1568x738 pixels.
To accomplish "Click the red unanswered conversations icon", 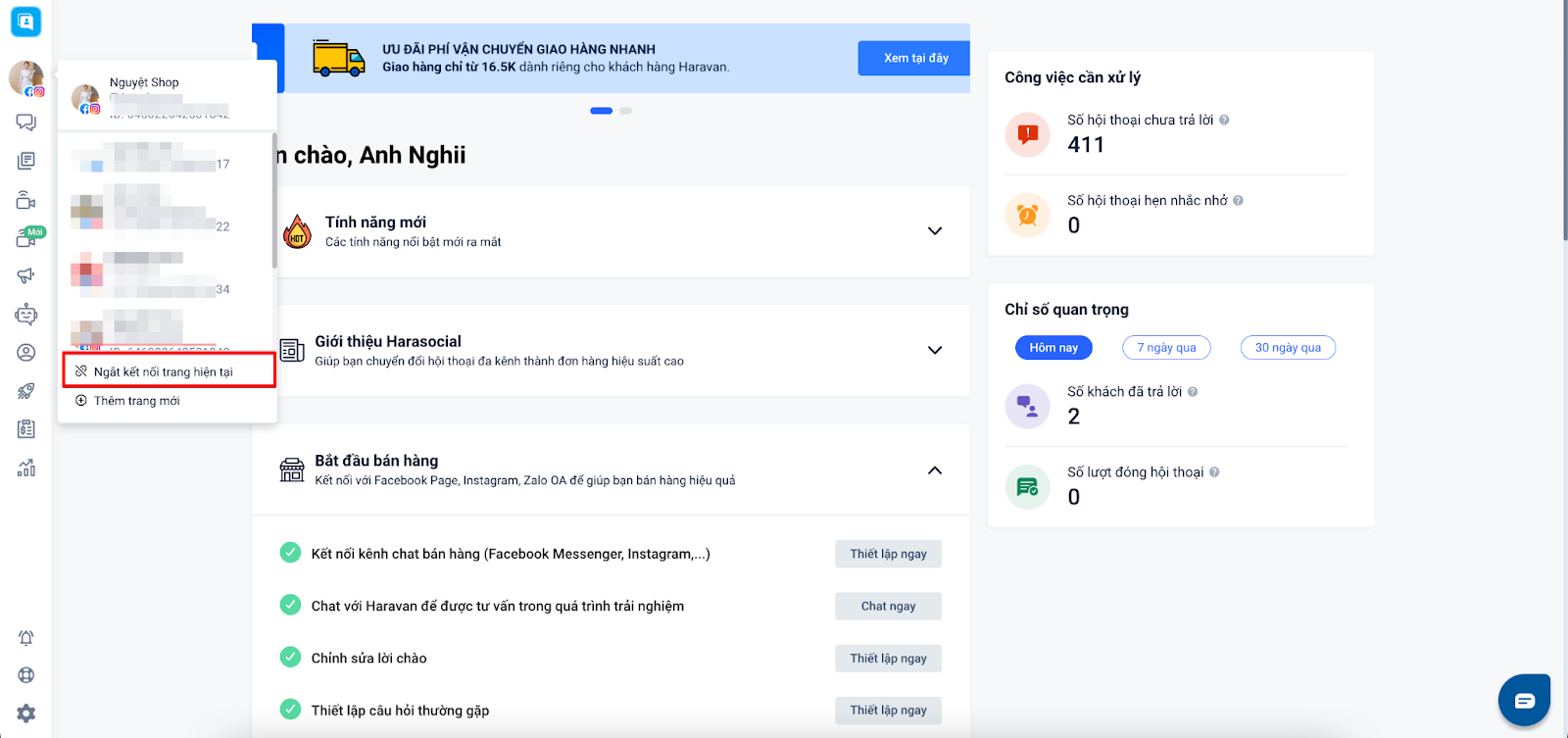I will pyautogui.click(x=1028, y=134).
